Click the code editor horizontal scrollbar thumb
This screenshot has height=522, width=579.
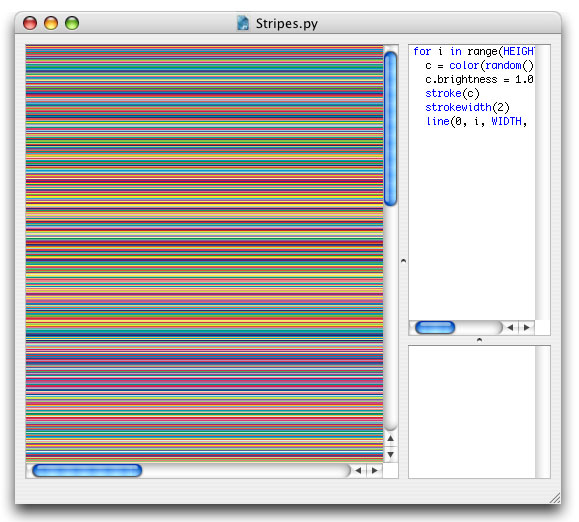click(x=435, y=327)
